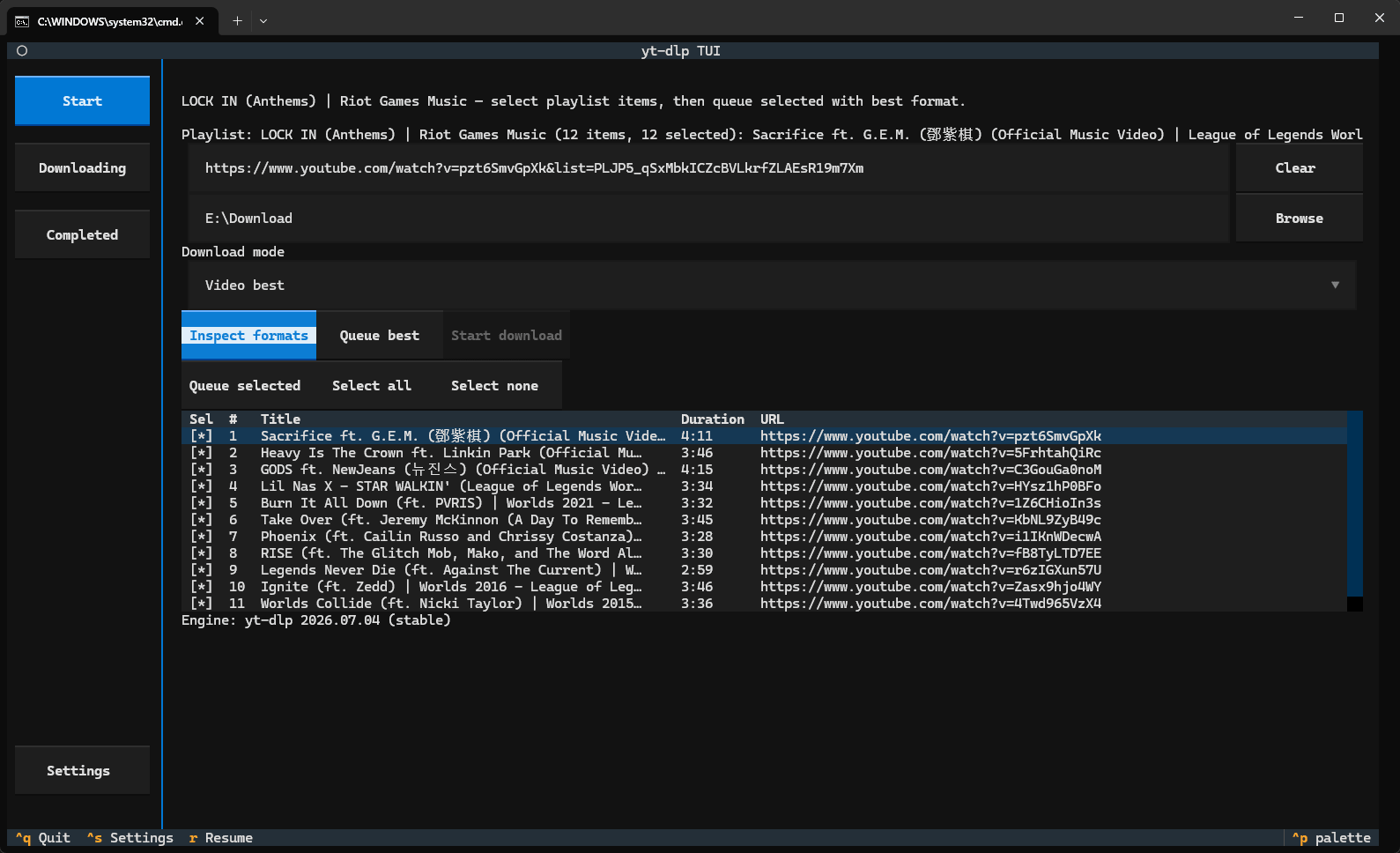Open the Start section in the sidebar
Screen dimensions: 1400x853
[x=82, y=100]
